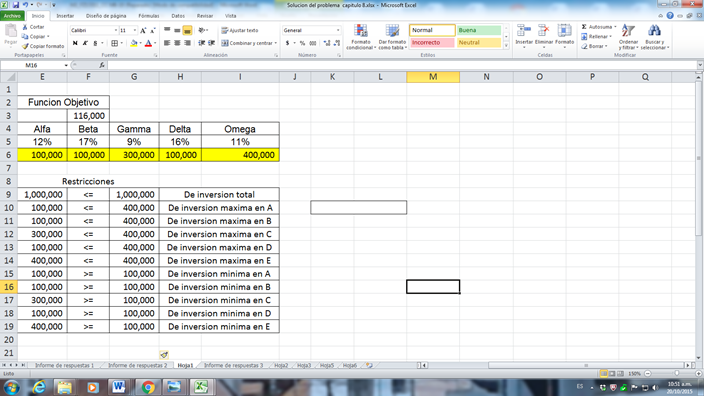Open the Dar formato como tabla icon
The width and height of the screenshot is (704, 396).
point(392,31)
